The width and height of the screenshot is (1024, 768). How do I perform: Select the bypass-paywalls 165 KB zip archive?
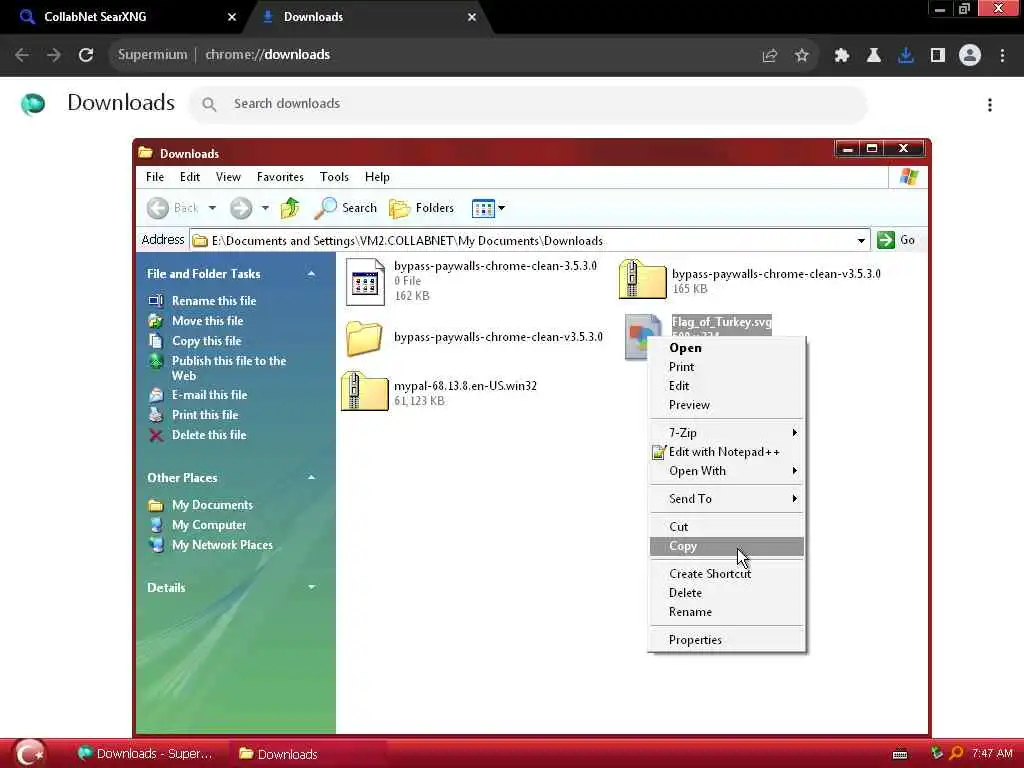(x=643, y=279)
